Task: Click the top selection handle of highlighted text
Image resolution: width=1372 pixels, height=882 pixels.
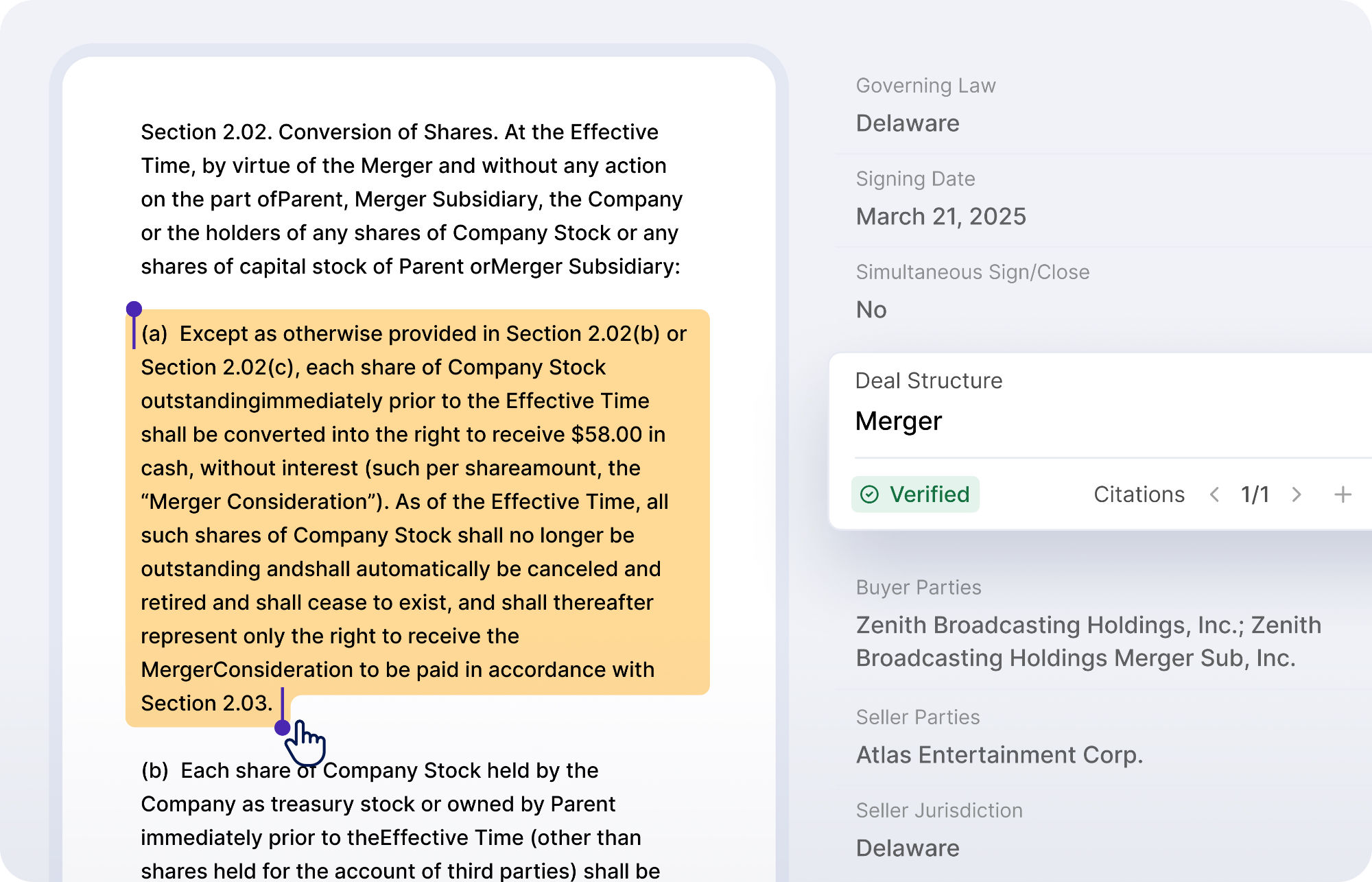Action: [134, 309]
